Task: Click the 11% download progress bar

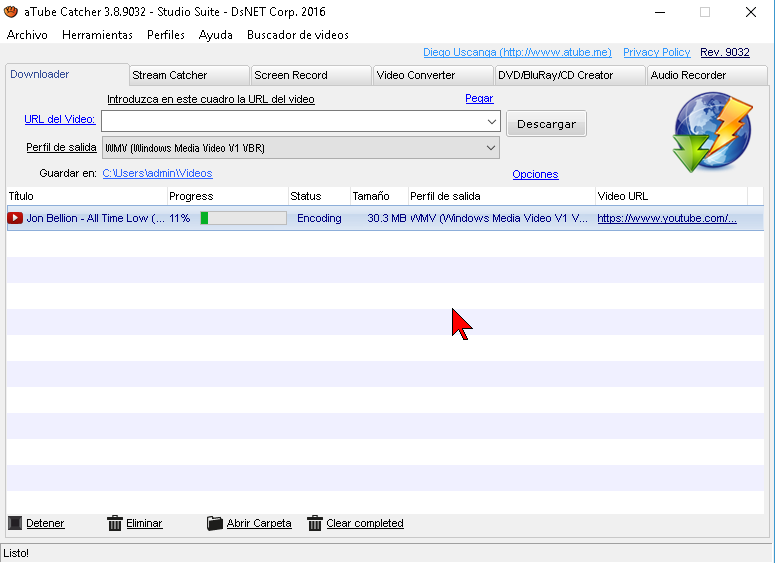Action: point(243,218)
